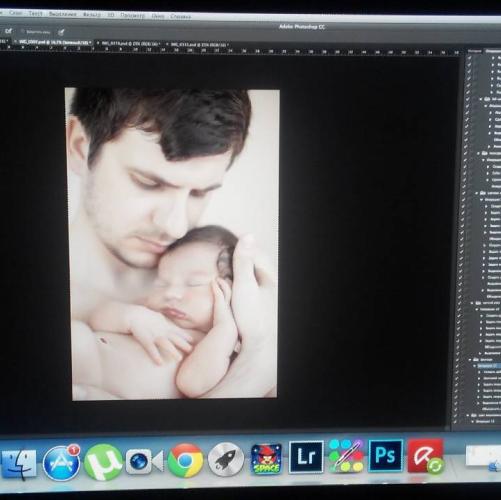Open Finder from the dock

coord(19,464)
